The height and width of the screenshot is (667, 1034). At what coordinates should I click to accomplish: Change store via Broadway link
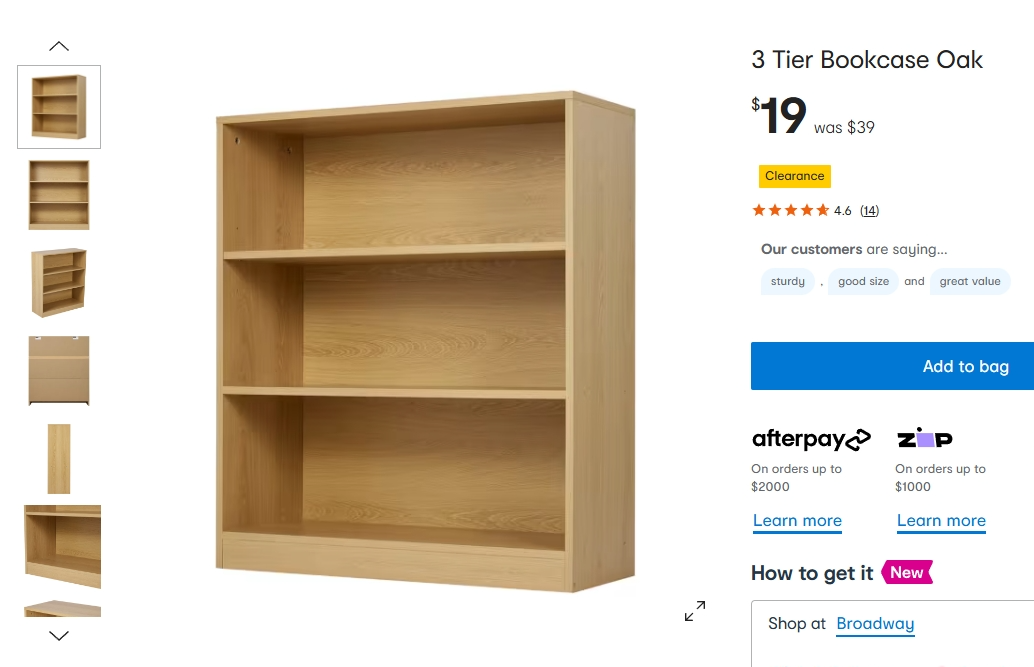coord(875,623)
